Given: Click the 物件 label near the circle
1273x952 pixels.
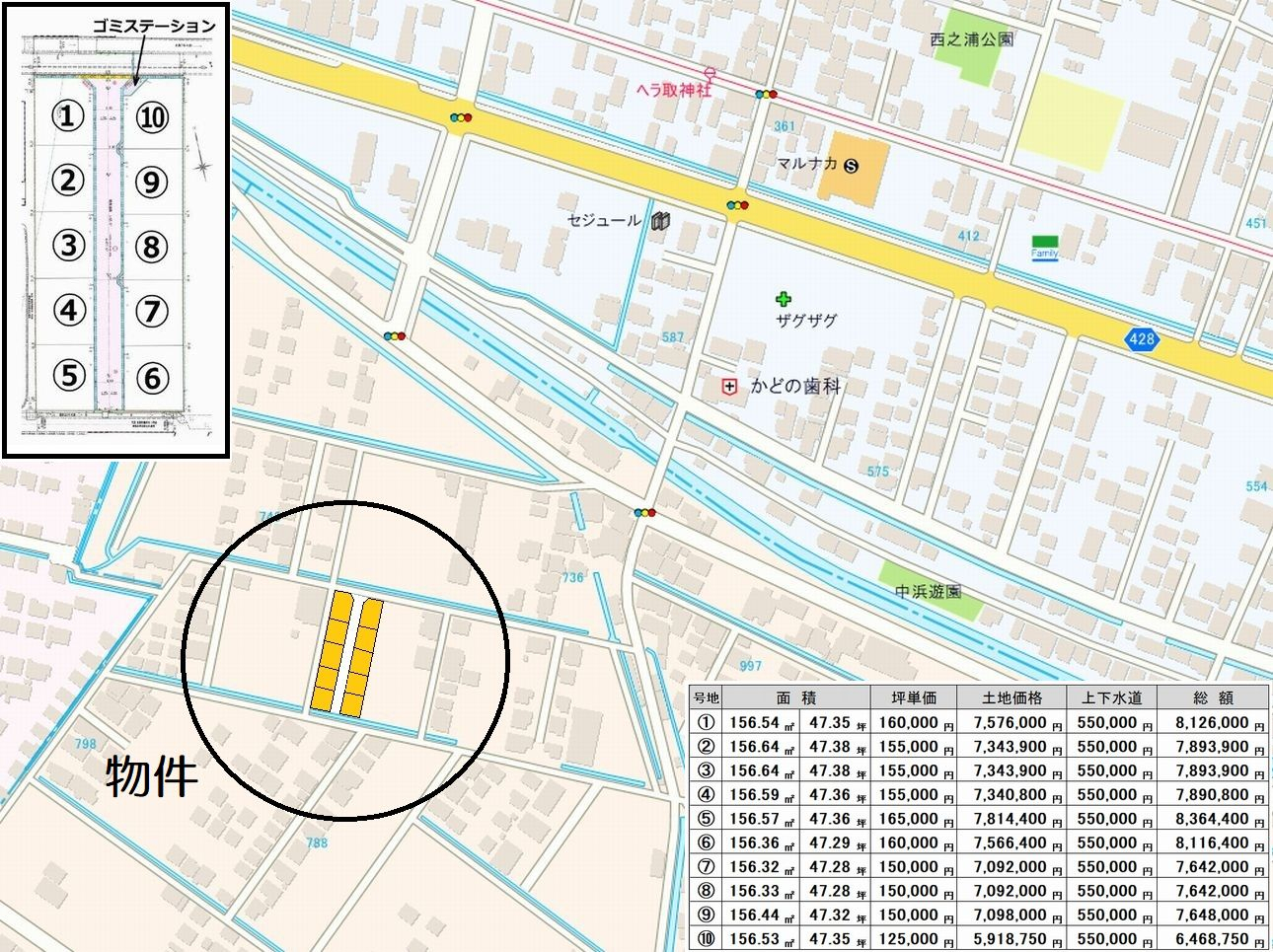Looking at the screenshot, I should click(152, 776).
